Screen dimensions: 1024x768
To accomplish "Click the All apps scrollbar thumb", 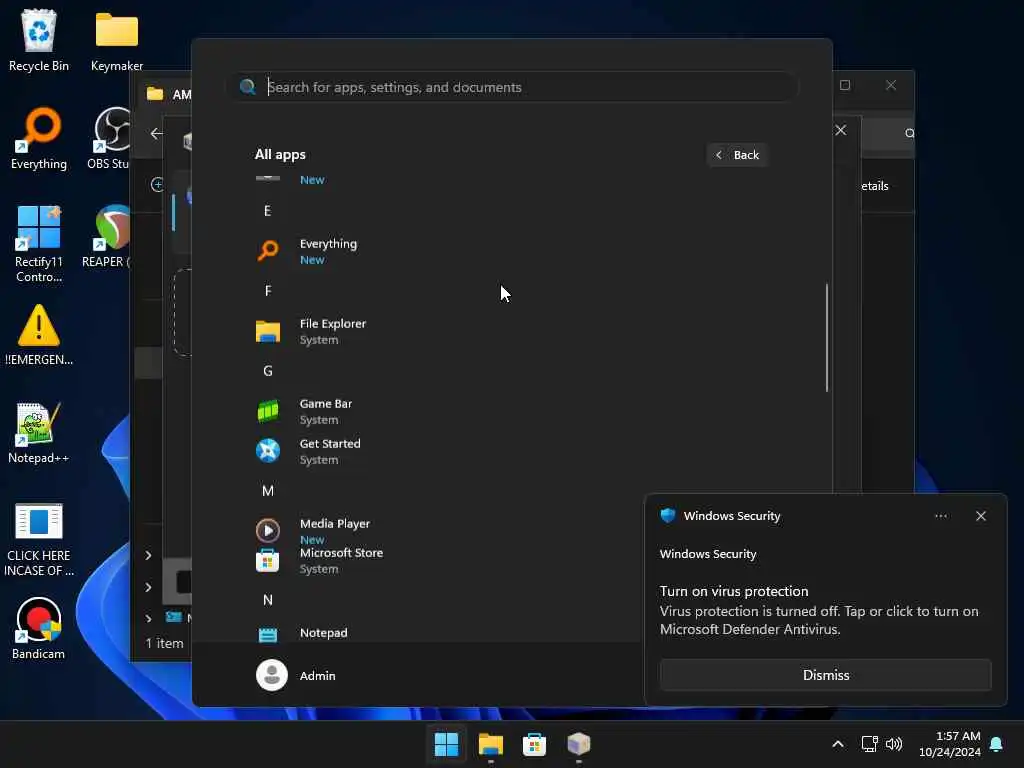I will tap(827, 338).
